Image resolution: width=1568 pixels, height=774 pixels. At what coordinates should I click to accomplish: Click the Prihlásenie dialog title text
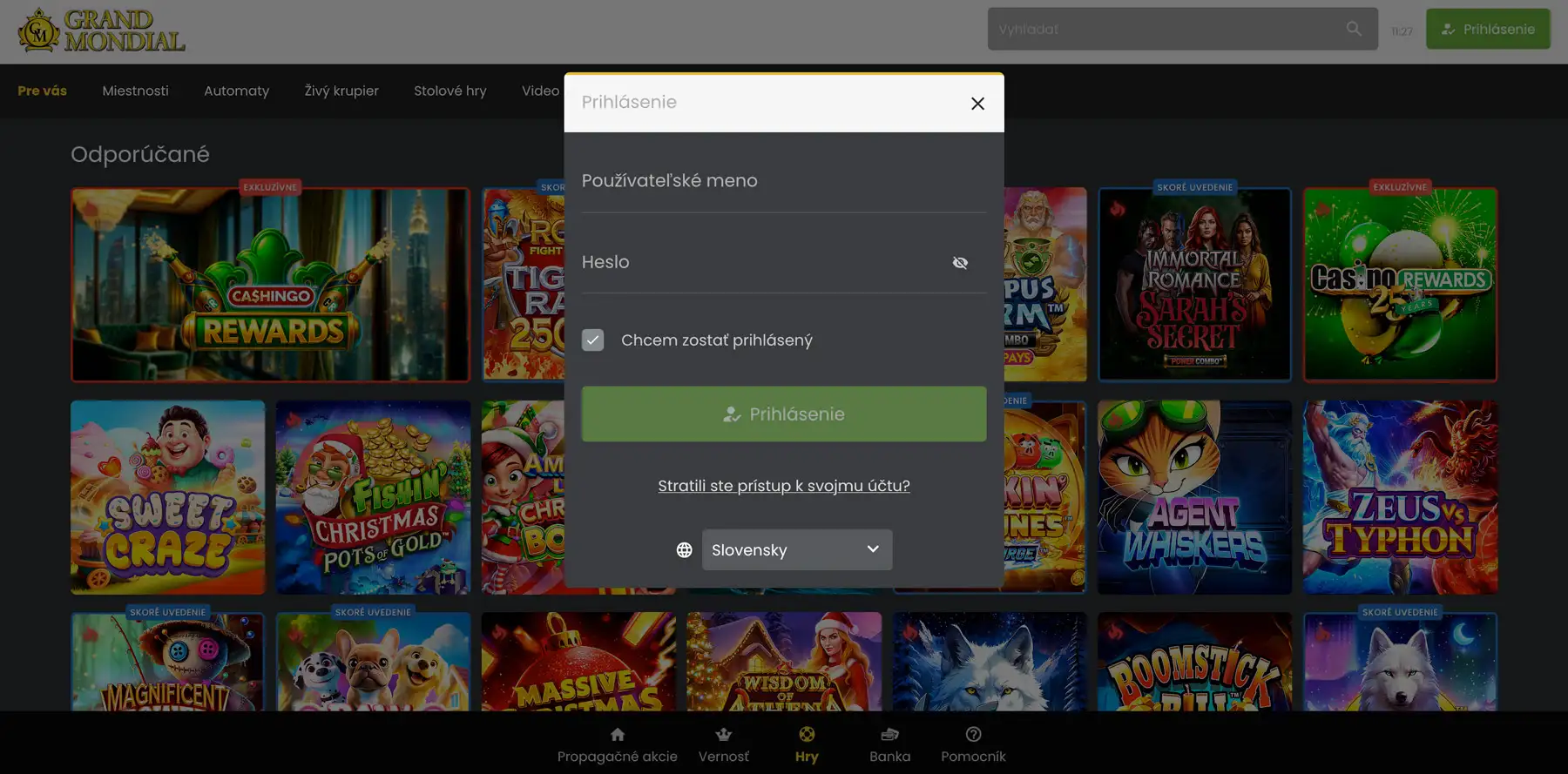pos(629,102)
